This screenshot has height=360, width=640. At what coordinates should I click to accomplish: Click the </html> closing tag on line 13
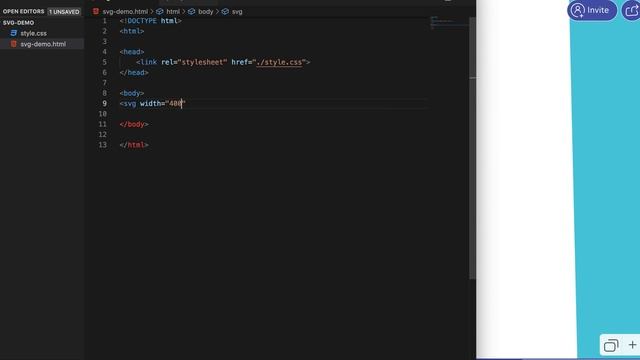pyautogui.click(x=134, y=145)
